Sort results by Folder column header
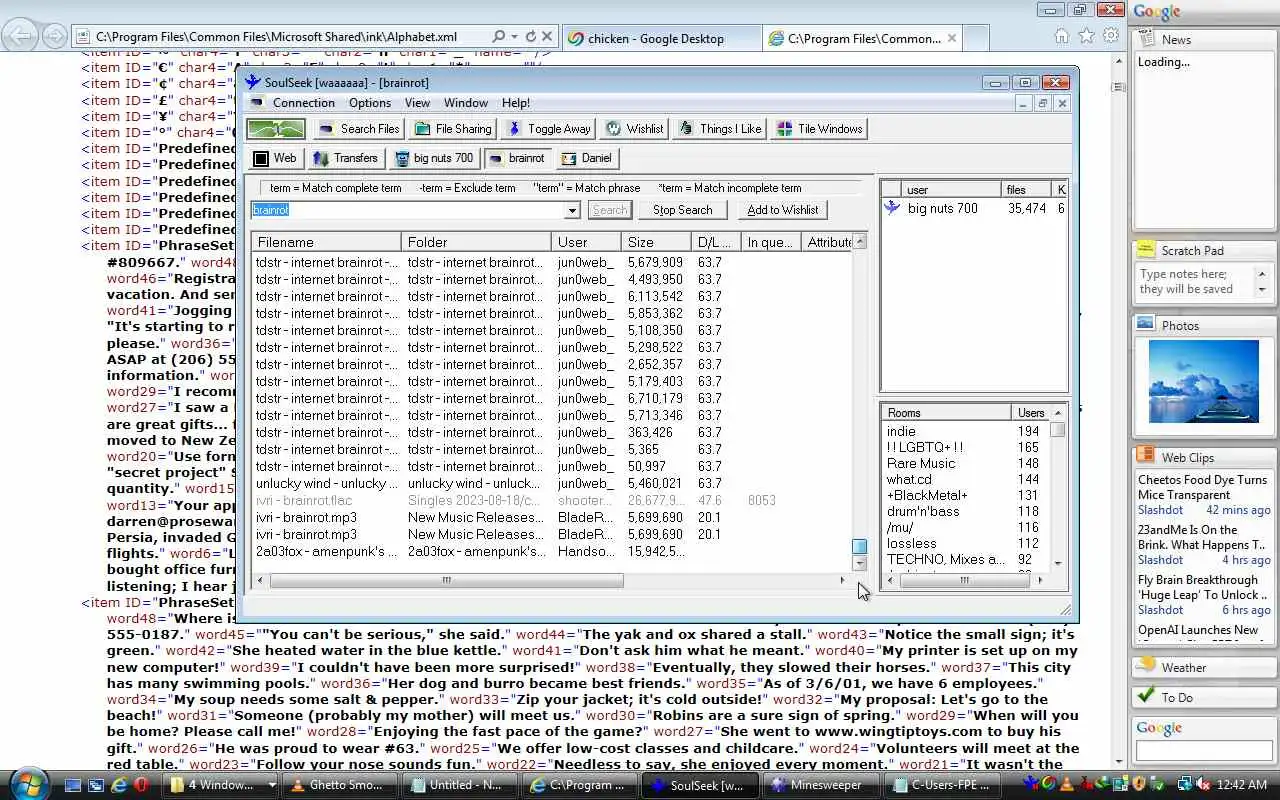 [476, 242]
